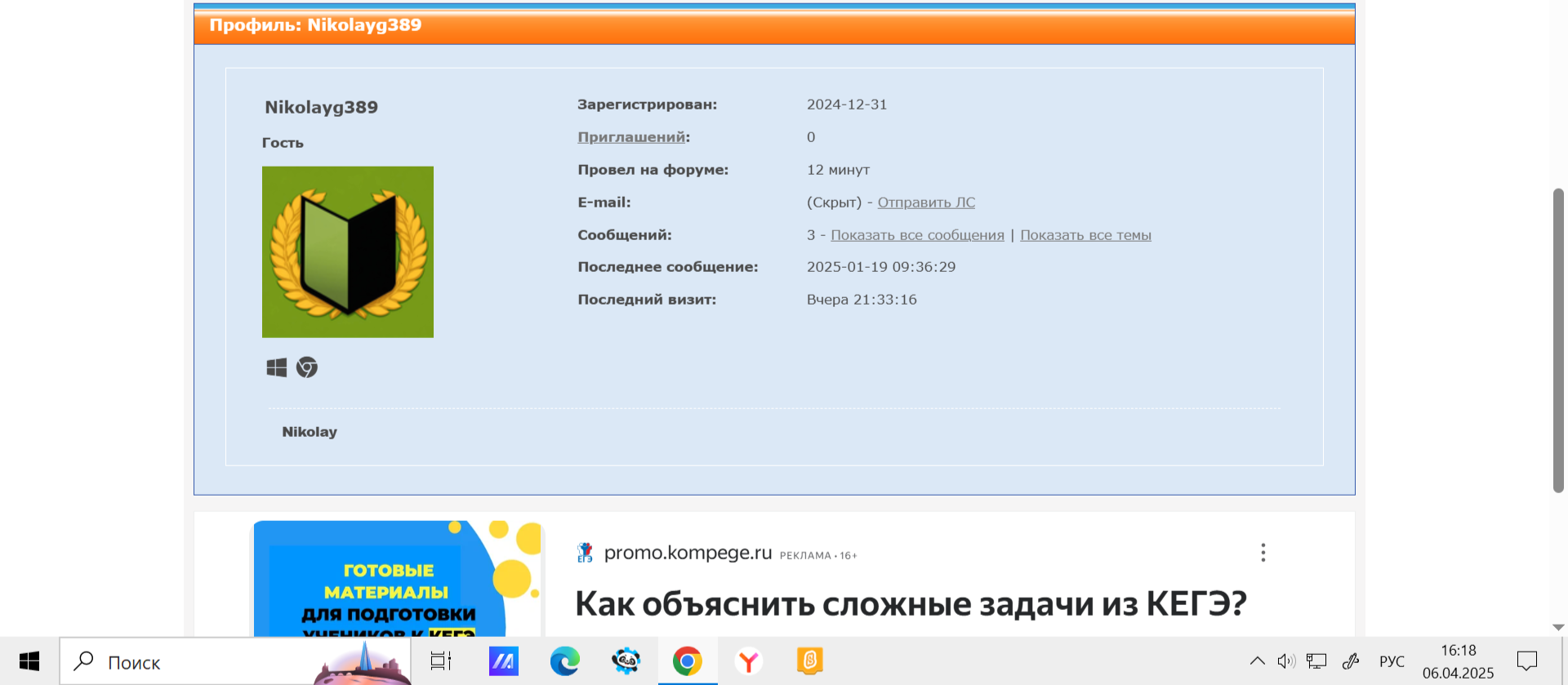Launch the blue striped app in the taskbar
This screenshot has height=685, width=1568.
click(x=503, y=661)
